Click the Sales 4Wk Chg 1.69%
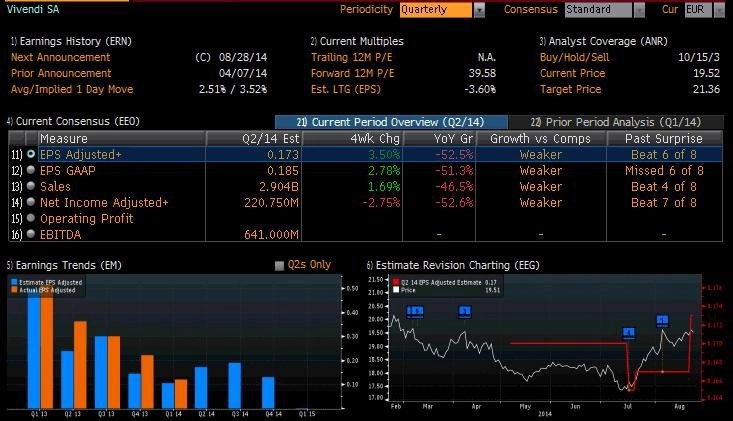 tap(384, 186)
